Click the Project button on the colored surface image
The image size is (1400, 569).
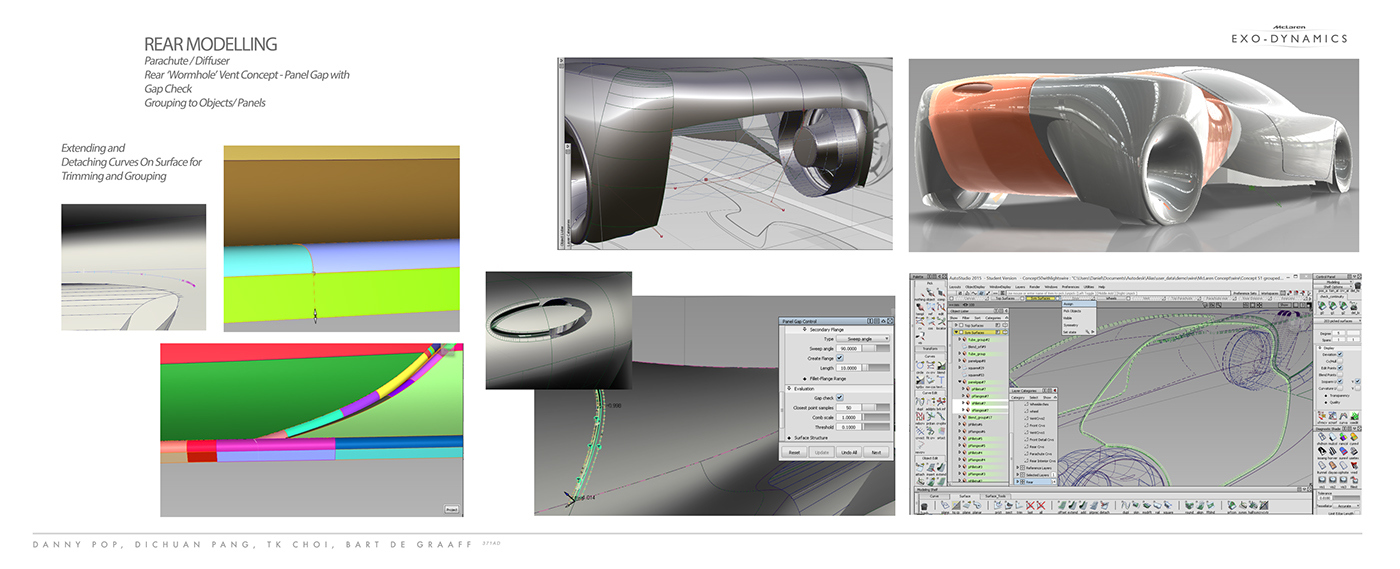pyautogui.click(x=452, y=509)
